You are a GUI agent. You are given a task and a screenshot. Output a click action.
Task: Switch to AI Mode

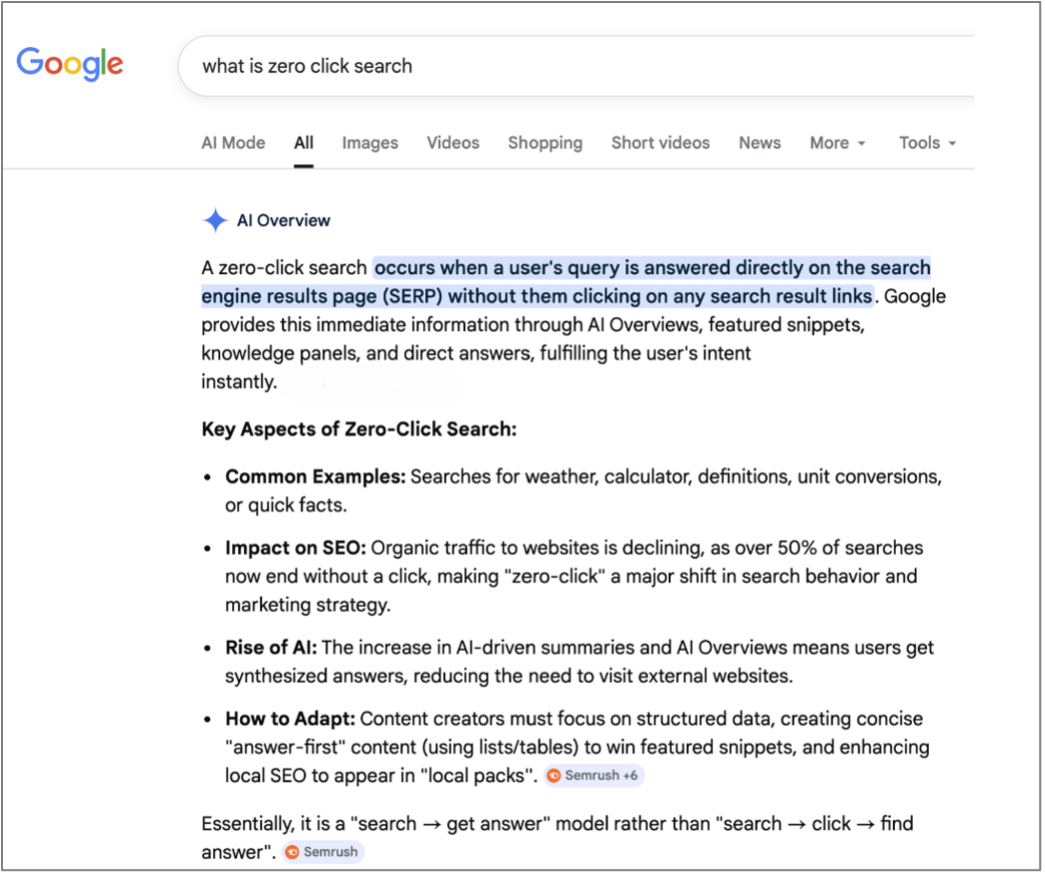pyautogui.click(x=233, y=143)
